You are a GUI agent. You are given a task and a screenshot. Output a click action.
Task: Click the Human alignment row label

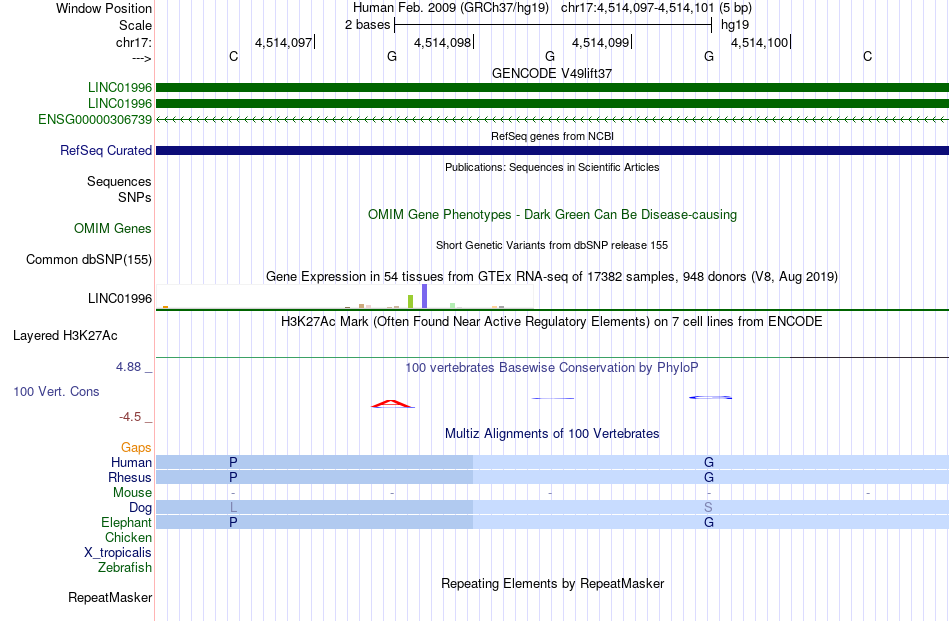[131, 462]
